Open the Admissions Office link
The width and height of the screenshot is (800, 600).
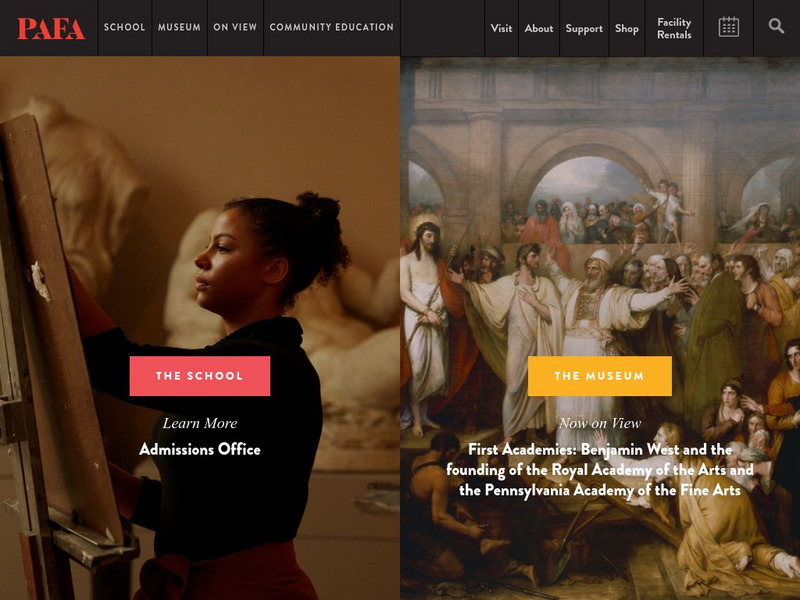click(x=200, y=449)
